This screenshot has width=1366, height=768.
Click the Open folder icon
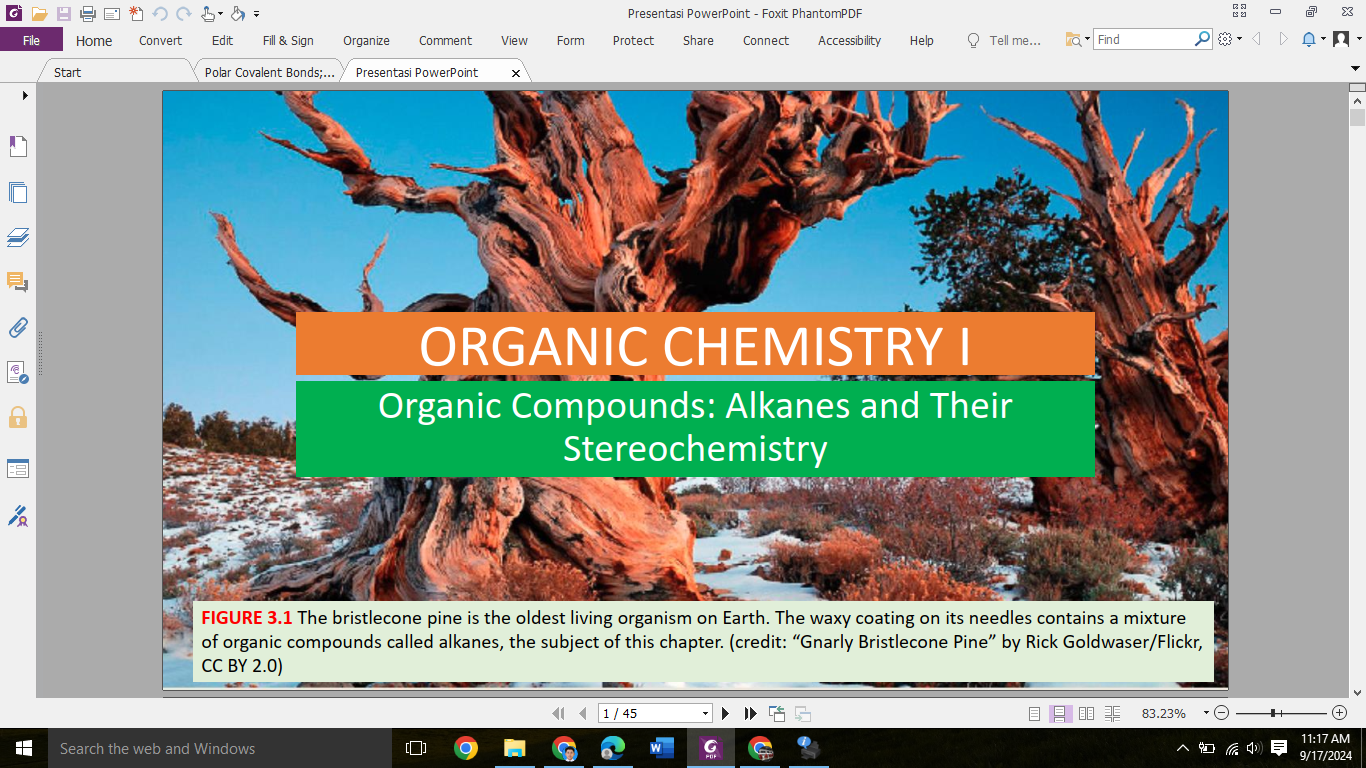[39, 14]
